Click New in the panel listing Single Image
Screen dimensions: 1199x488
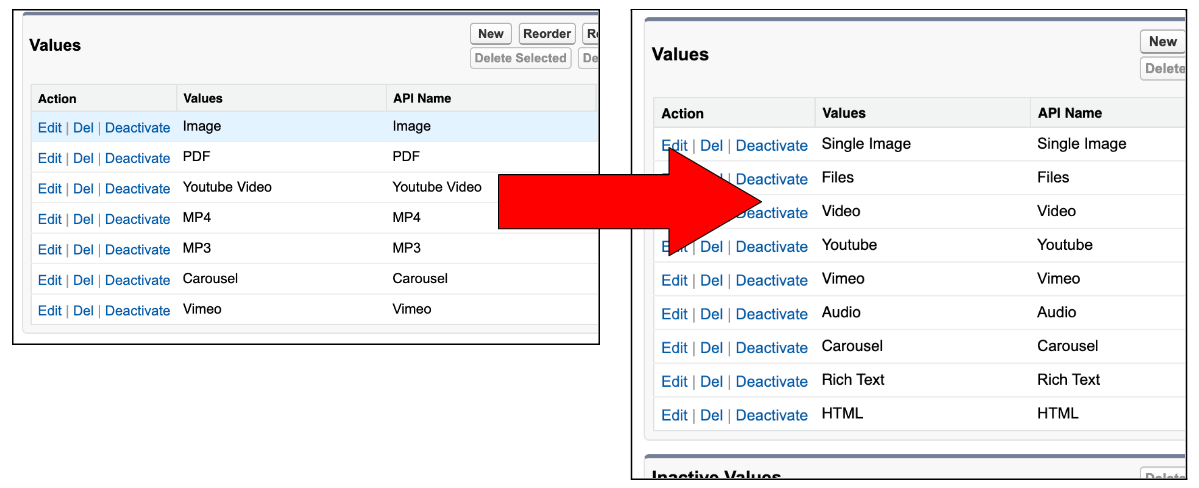pos(1162,42)
